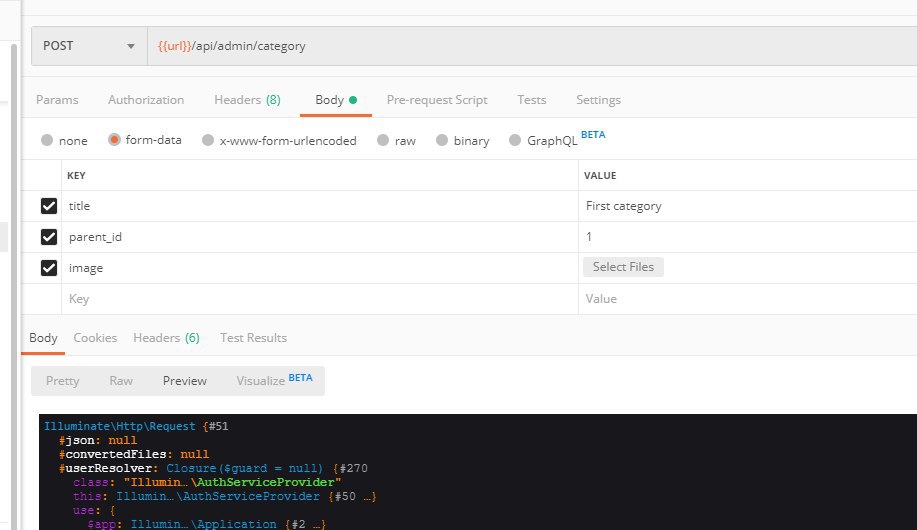Open the Pre-request Script tab
Screen dimensions: 917x530
pyautogui.click(x=437, y=100)
